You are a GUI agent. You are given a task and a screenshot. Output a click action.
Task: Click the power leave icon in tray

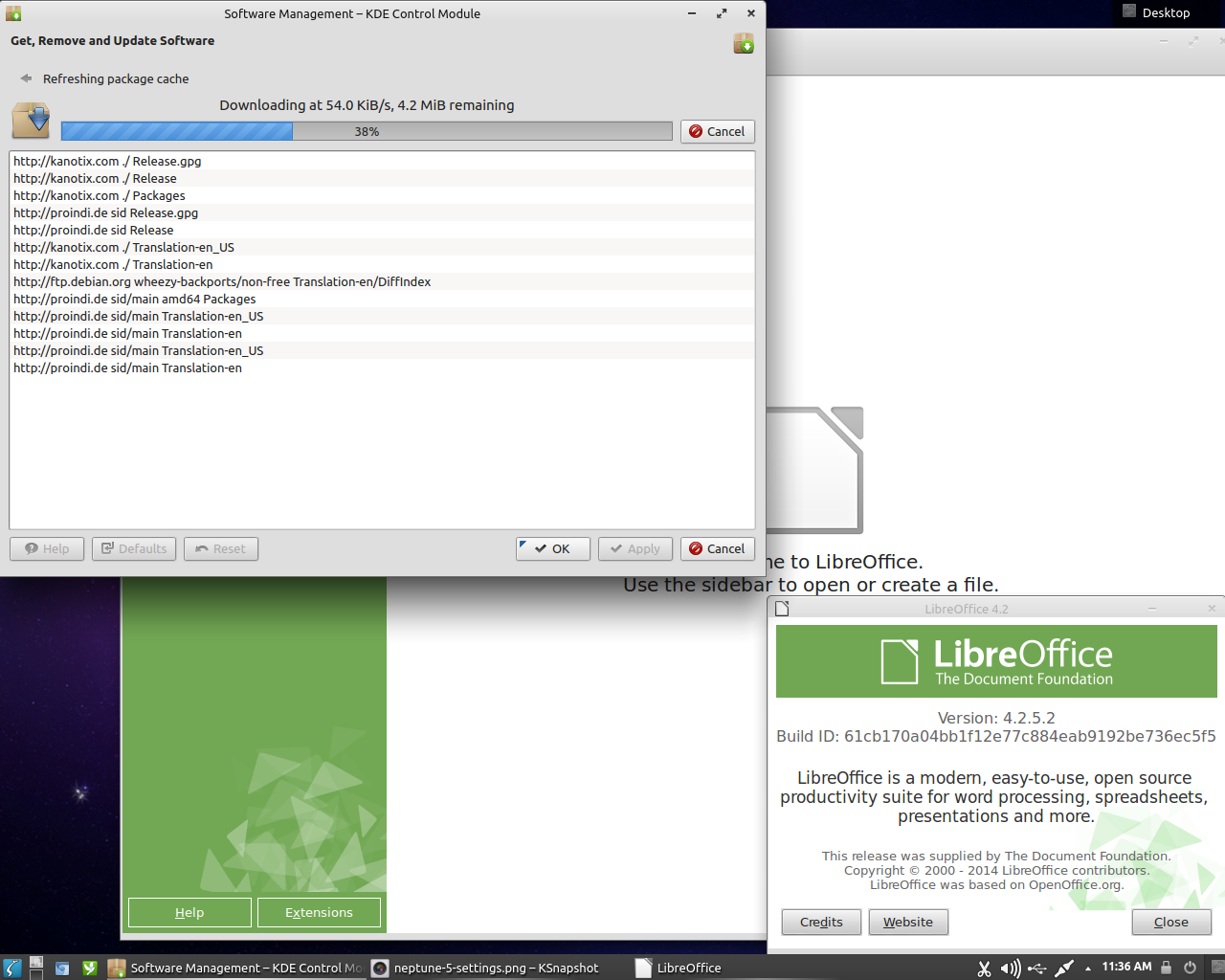(x=1190, y=968)
